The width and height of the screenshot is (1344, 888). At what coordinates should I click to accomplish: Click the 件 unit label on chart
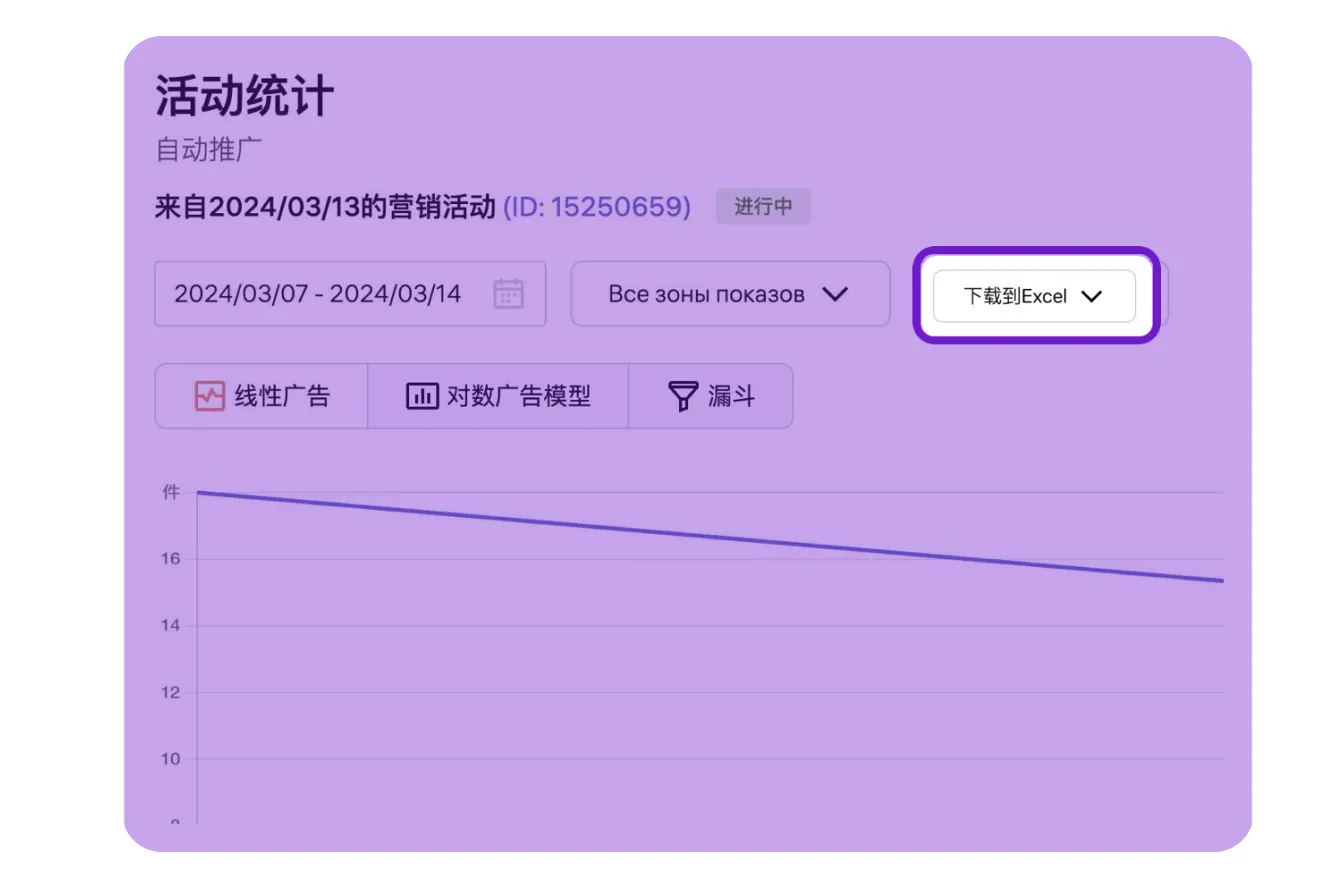tap(171, 492)
